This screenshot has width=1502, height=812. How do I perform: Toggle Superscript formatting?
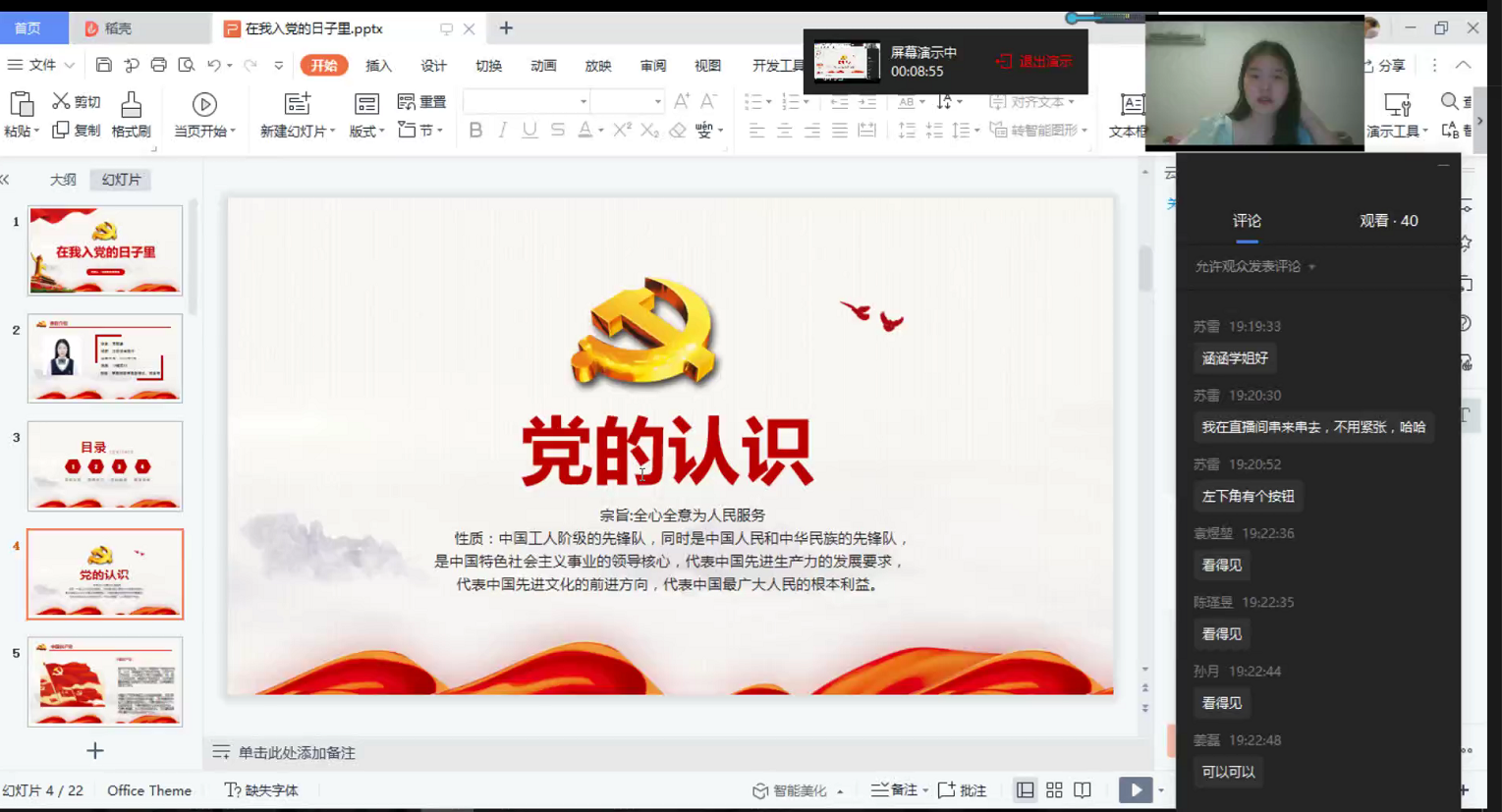[622, 130]
